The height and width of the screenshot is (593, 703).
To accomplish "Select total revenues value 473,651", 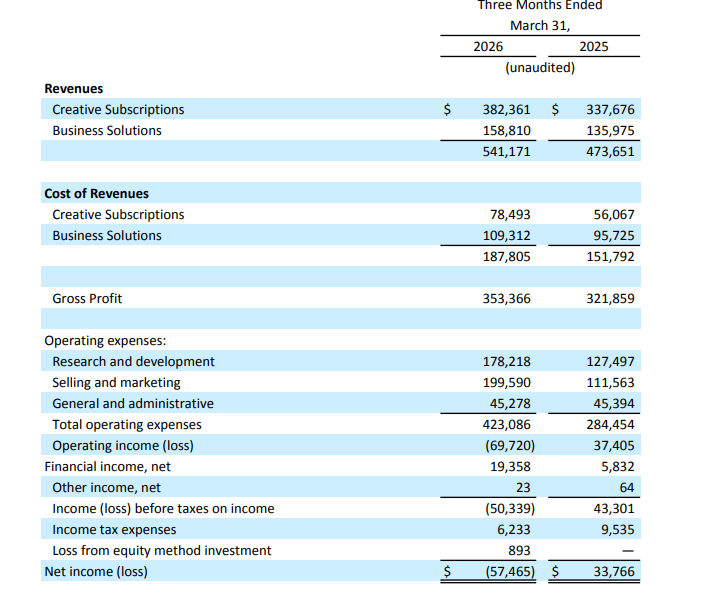I will pos(610,152).
